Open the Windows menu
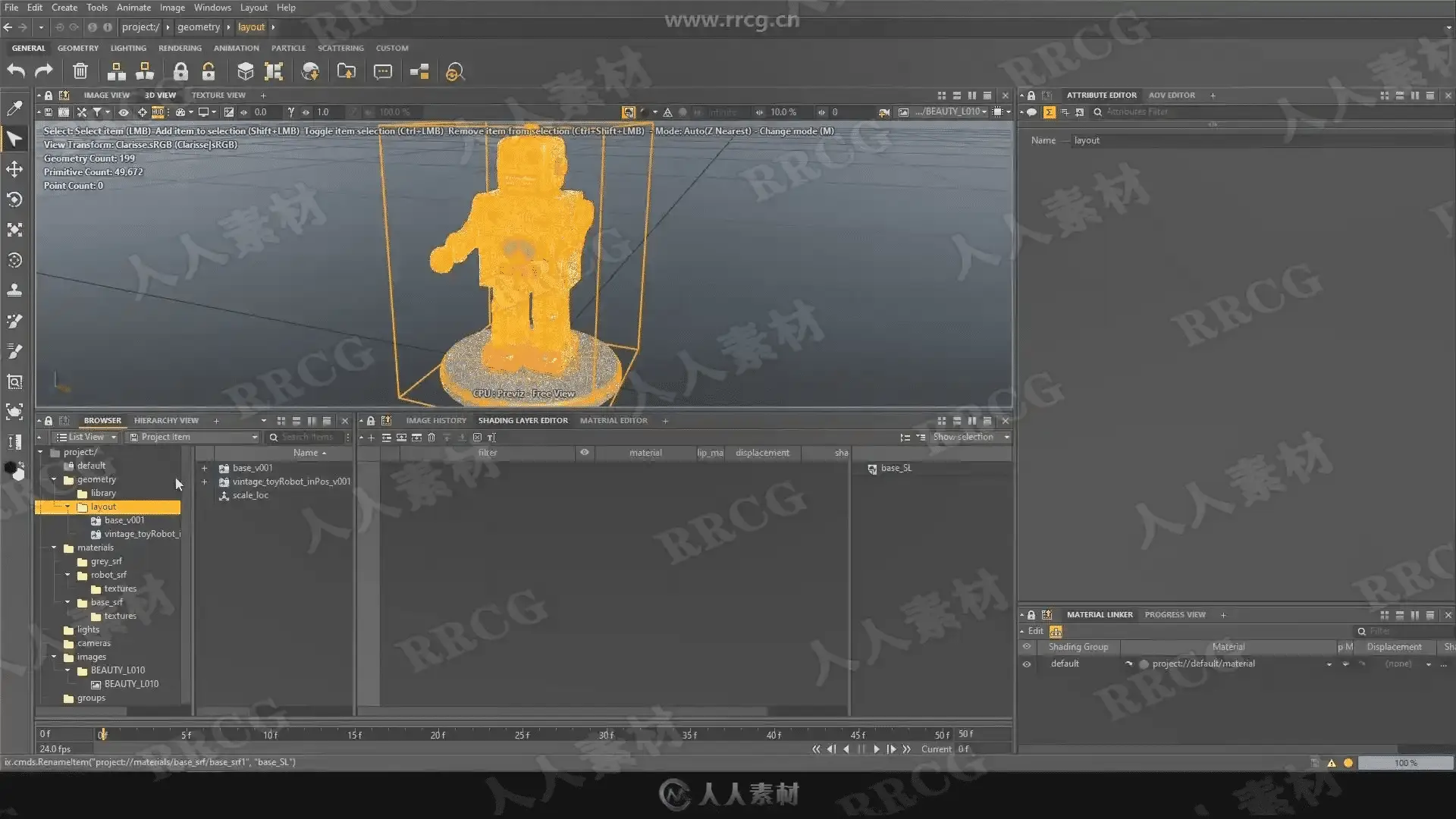This screenshot has width=1456, height=819. (212, 8)
